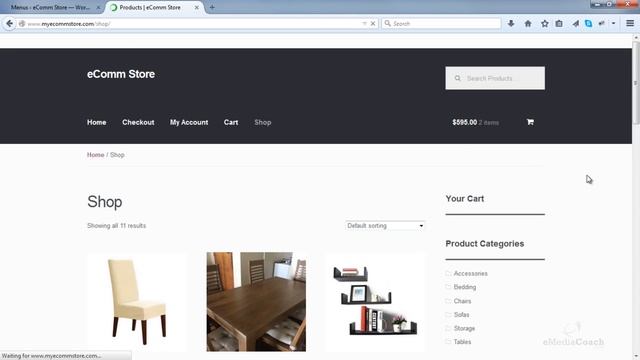640x360 pixels.
Task: Open the bookmarks list clipboard icon
Action: 559,24
